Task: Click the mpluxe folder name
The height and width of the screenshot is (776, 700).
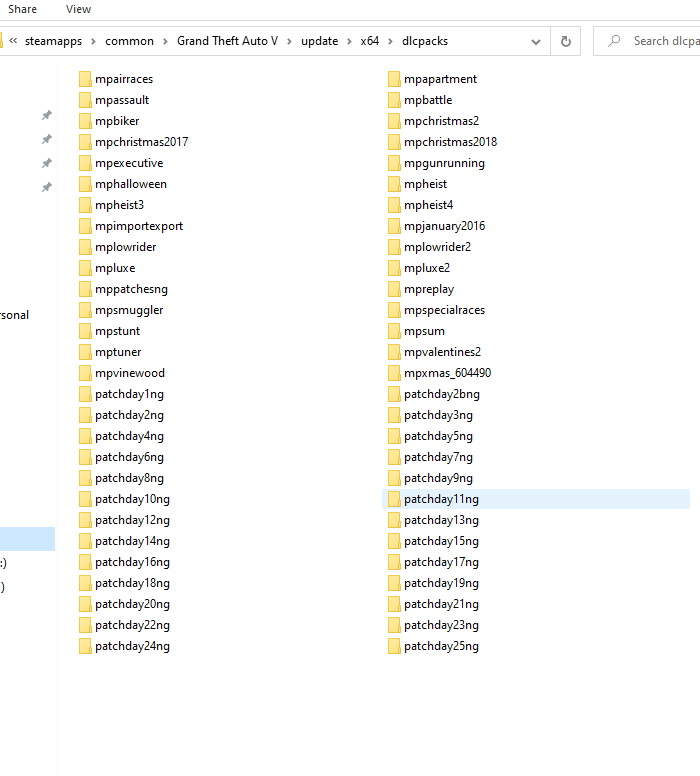Action: [x=115, y=268]
